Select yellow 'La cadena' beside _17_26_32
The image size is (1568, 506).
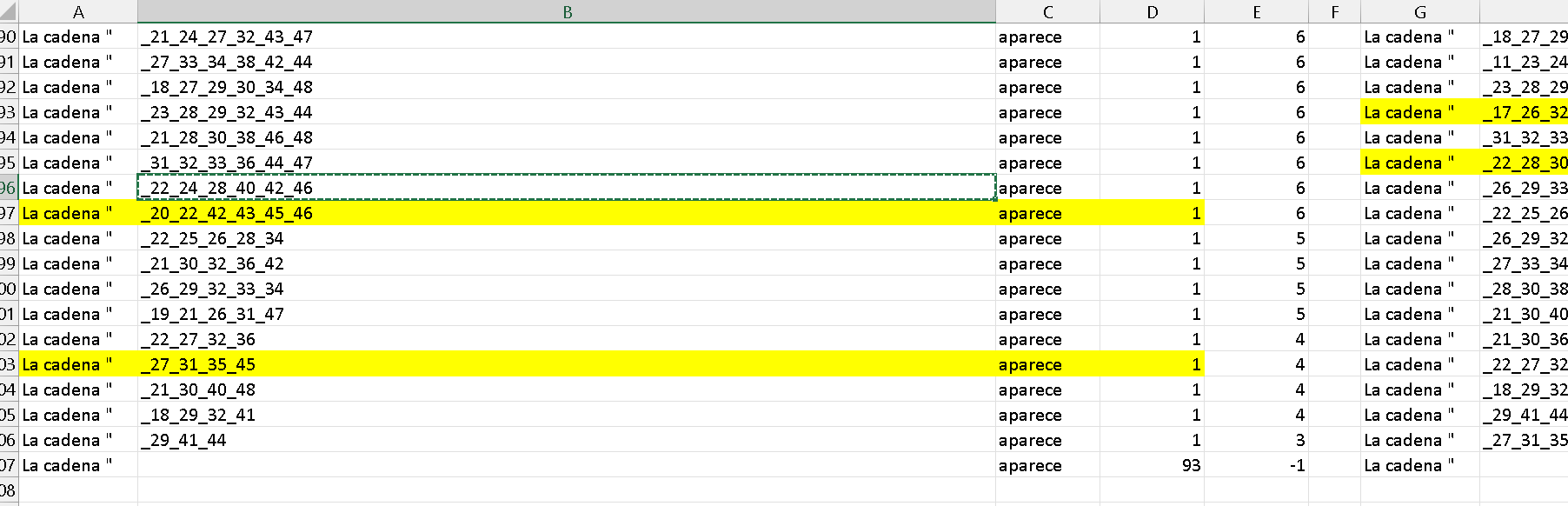tap(1419, 112)
